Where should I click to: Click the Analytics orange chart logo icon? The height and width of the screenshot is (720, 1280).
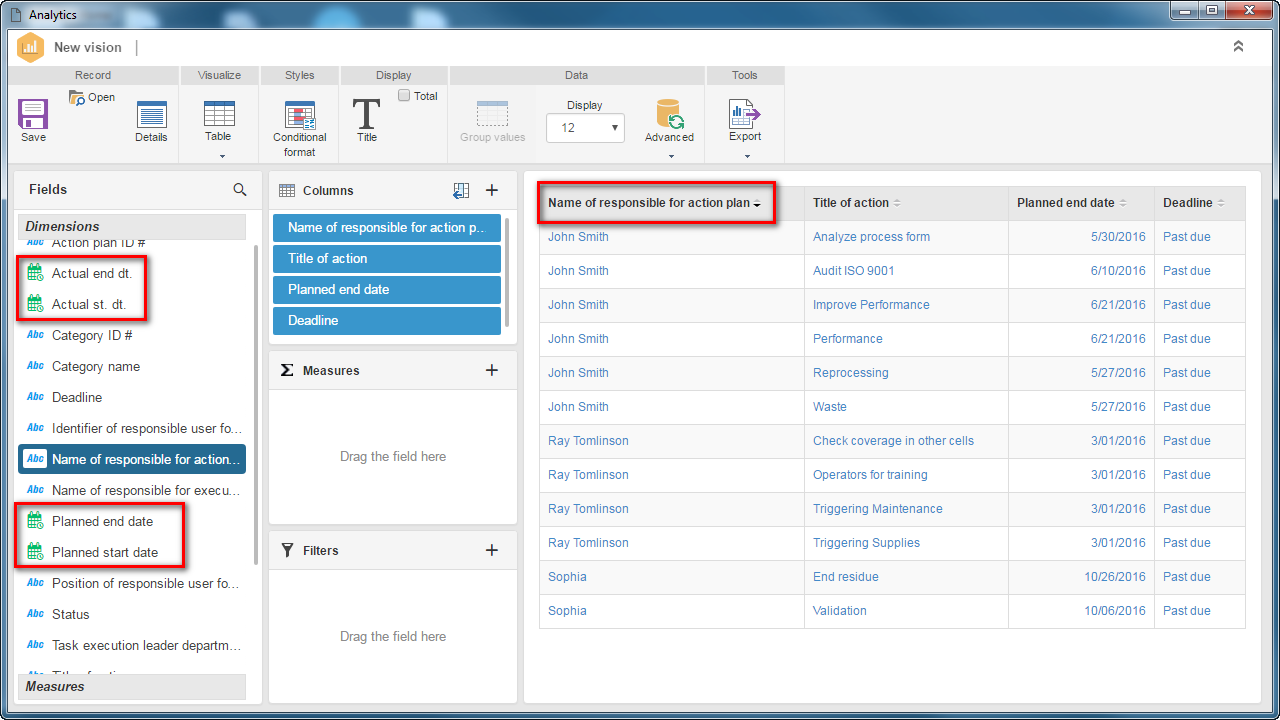(x=31, y=47)
